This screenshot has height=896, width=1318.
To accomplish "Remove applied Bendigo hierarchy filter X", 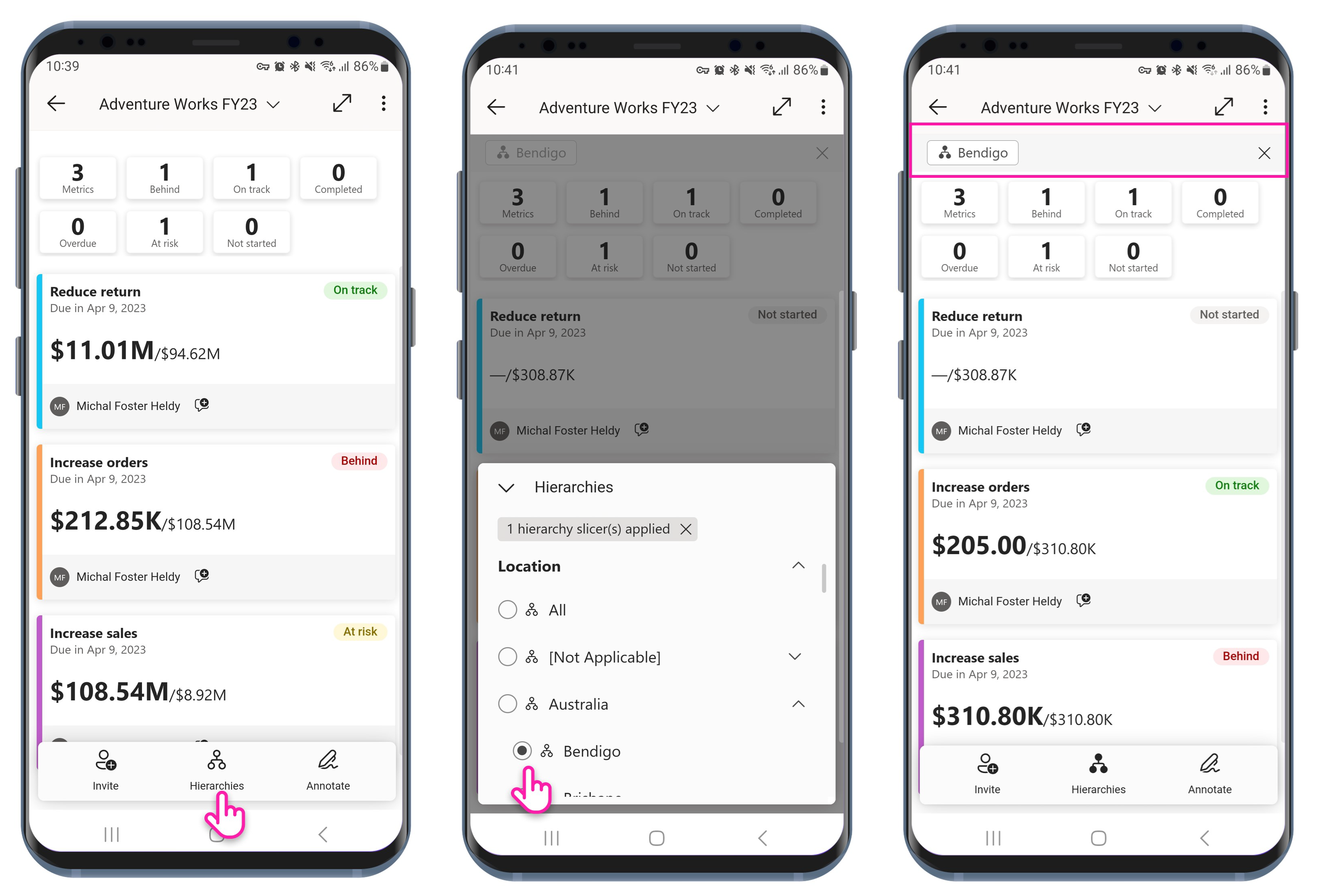I will coord(1264,152).
